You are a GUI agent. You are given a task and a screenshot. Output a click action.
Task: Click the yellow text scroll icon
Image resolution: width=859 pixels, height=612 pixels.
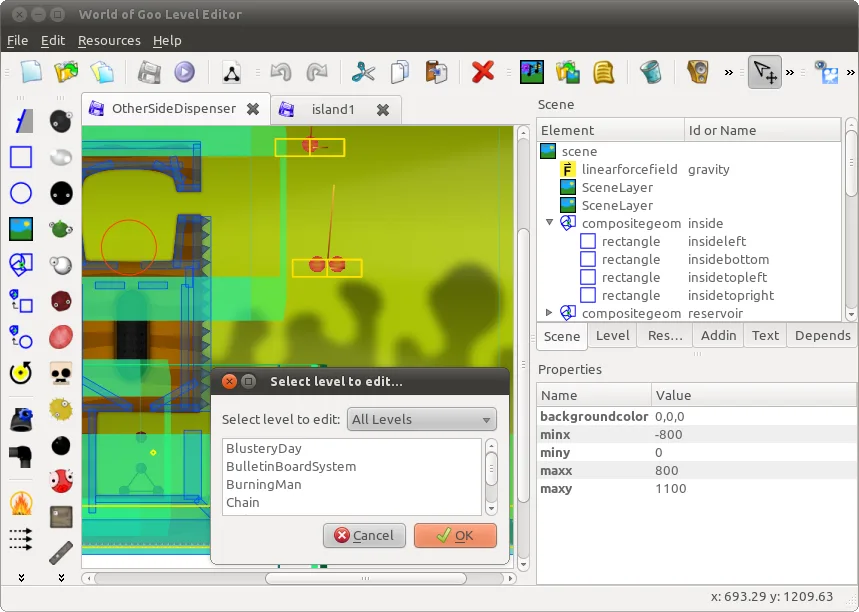pyautogui.click(x=603, y=72)
